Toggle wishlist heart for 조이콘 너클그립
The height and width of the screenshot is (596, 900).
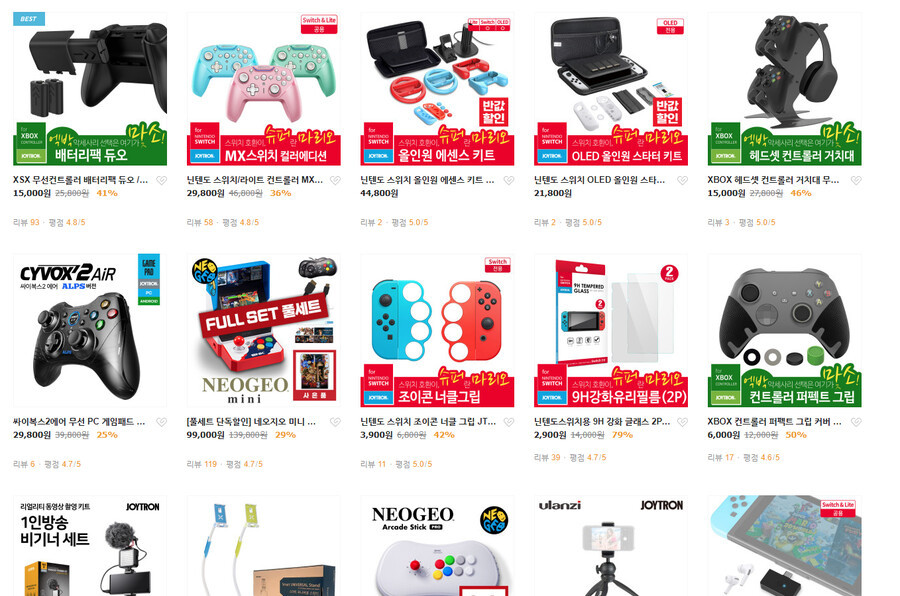coord(509,422)
